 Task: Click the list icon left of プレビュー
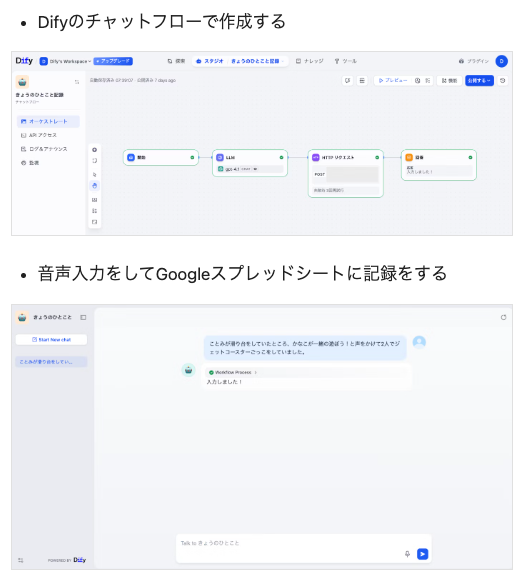362,80
